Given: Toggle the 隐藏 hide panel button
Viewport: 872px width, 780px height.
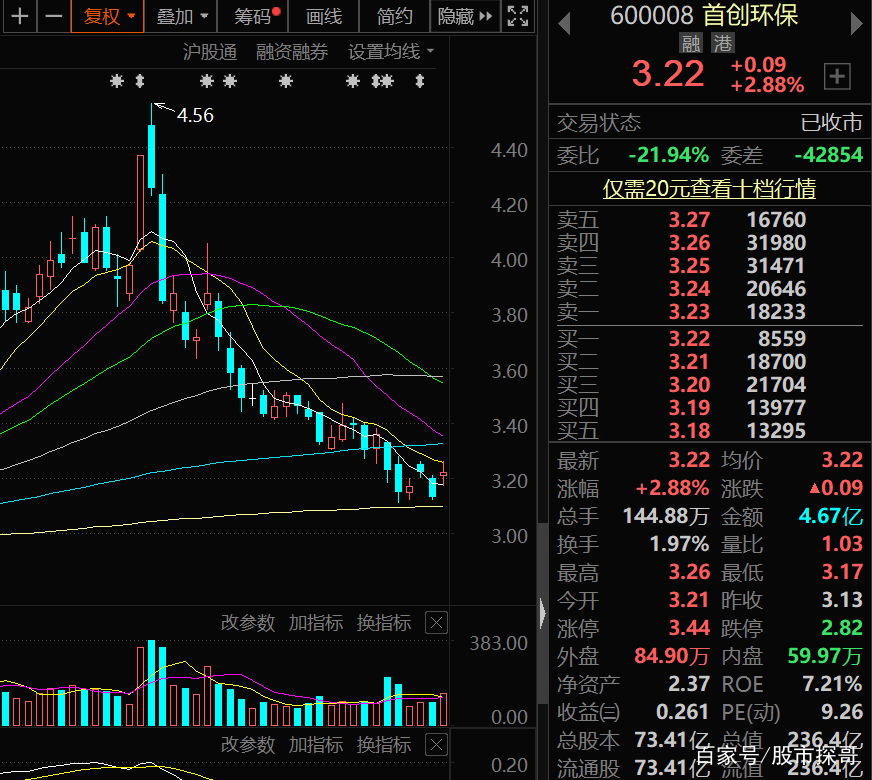Looking at the screenshot, I should coord(466,16).
